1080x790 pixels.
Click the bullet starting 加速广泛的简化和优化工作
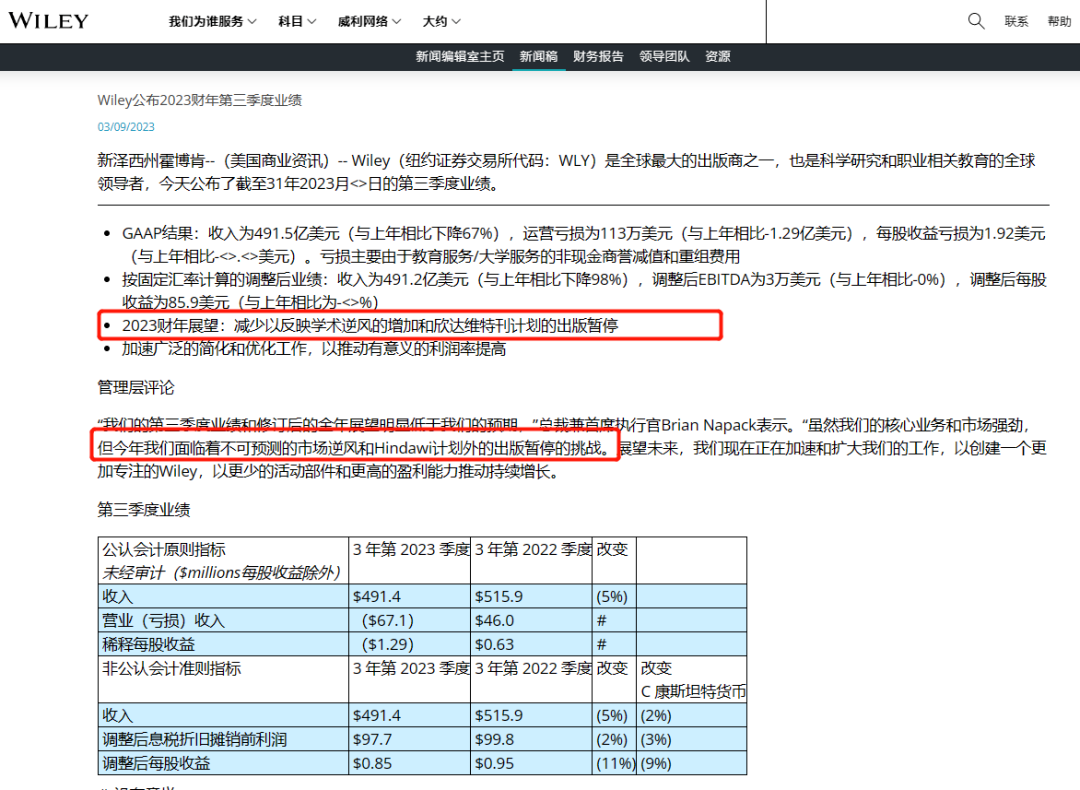coord(314,349)
